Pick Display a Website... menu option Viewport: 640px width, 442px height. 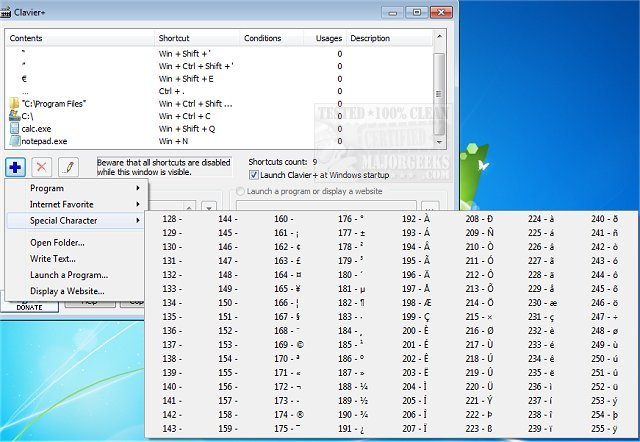point(68,291)
